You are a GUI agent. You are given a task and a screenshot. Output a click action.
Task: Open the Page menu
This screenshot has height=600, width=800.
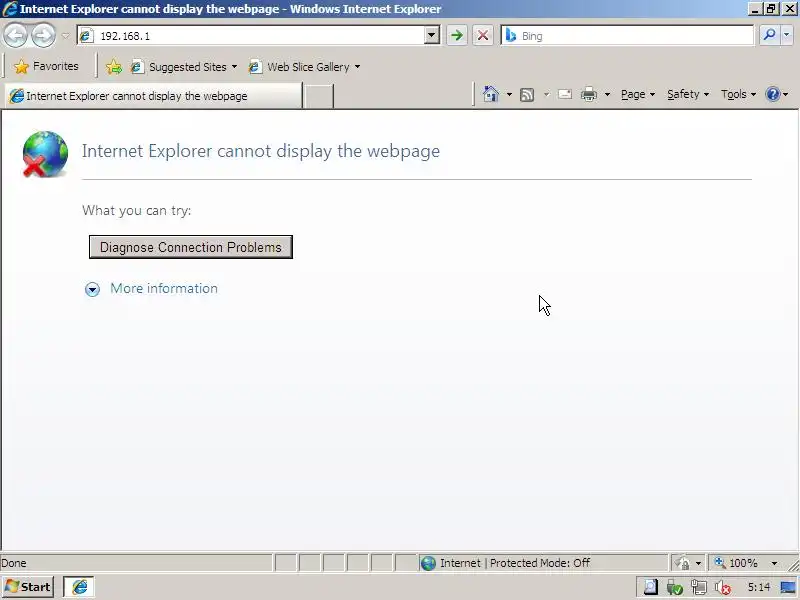[638, 94]
